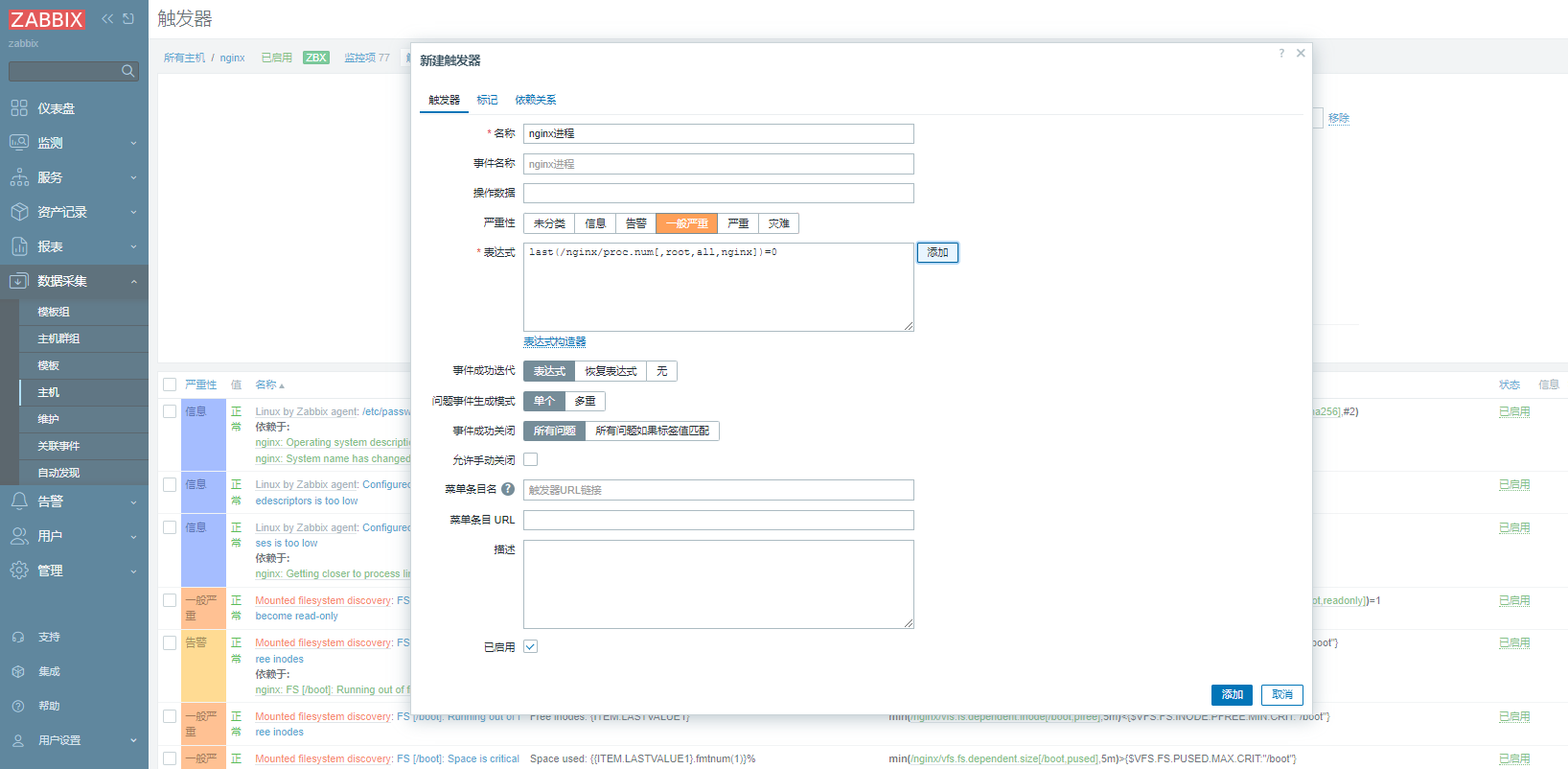Open 支持 support link

click(49, 637)
